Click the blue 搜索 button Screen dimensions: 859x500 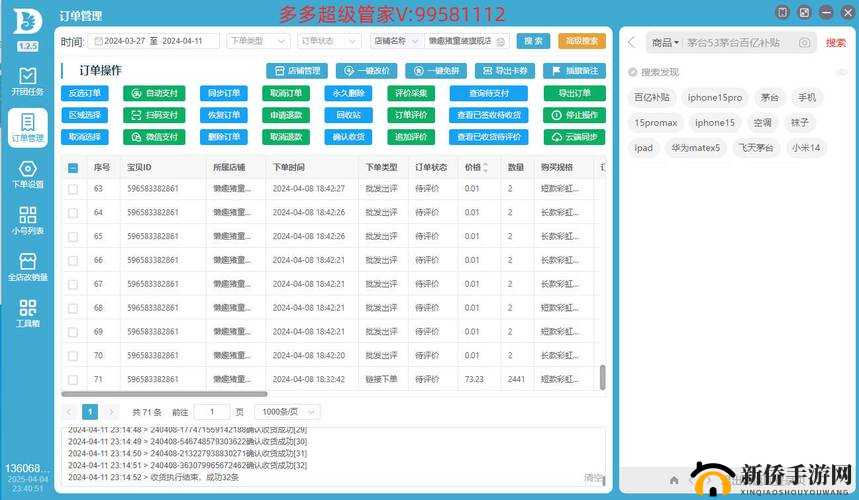tap(533, 41)
